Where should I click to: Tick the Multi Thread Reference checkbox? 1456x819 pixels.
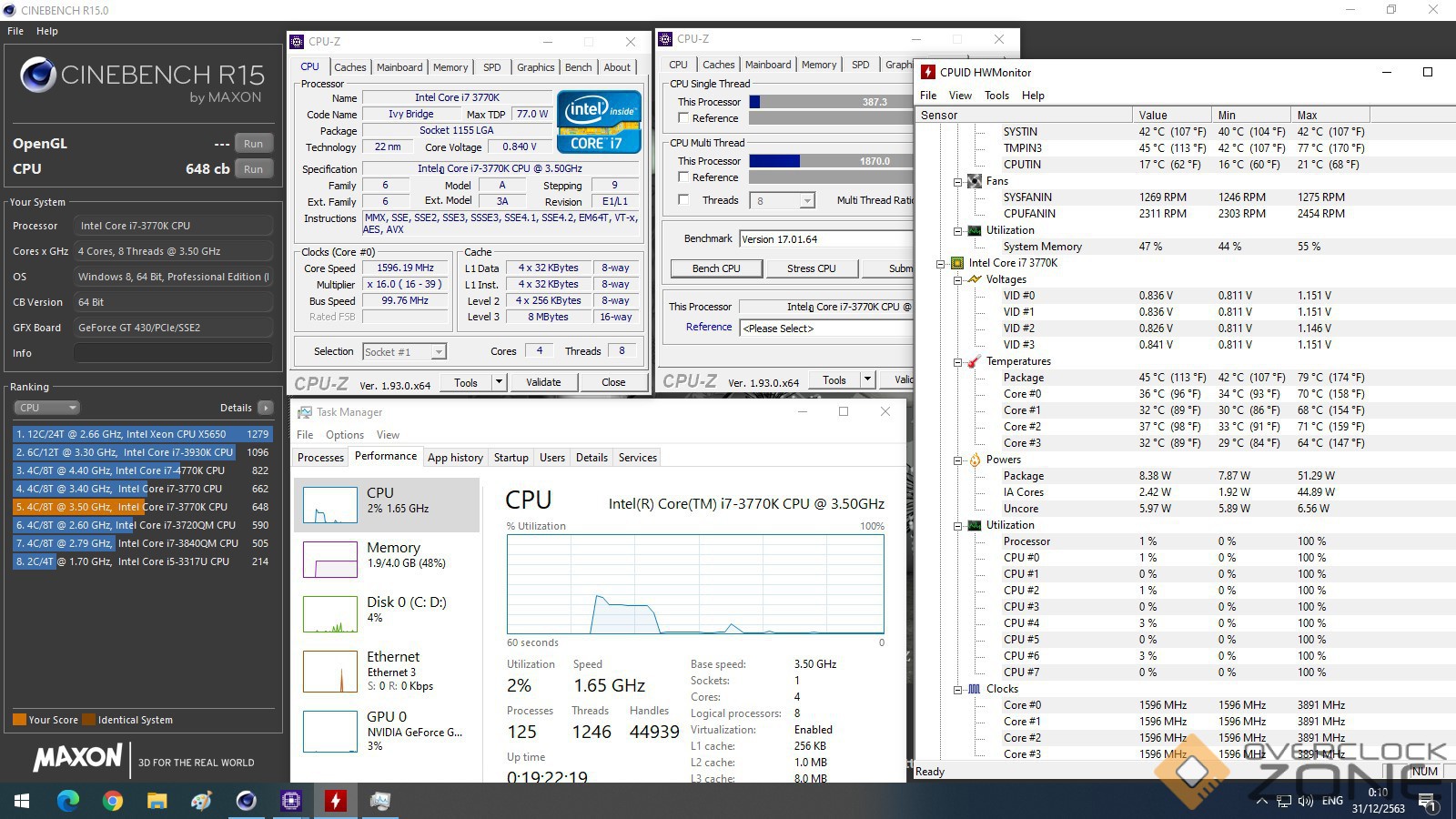click(683, 177)
